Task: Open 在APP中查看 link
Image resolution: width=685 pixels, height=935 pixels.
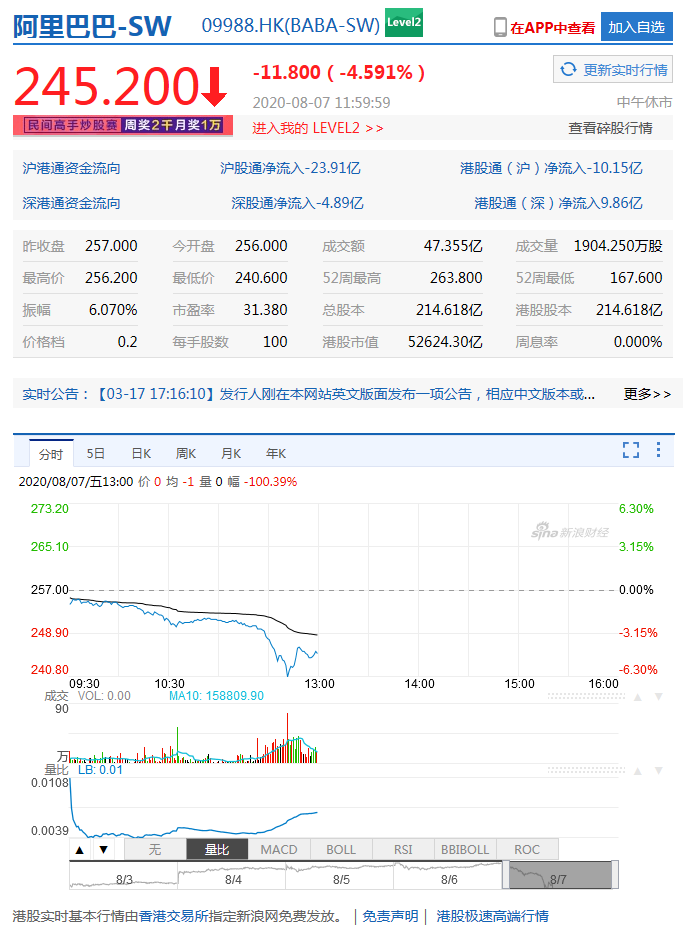Action: tap(552, 28)
